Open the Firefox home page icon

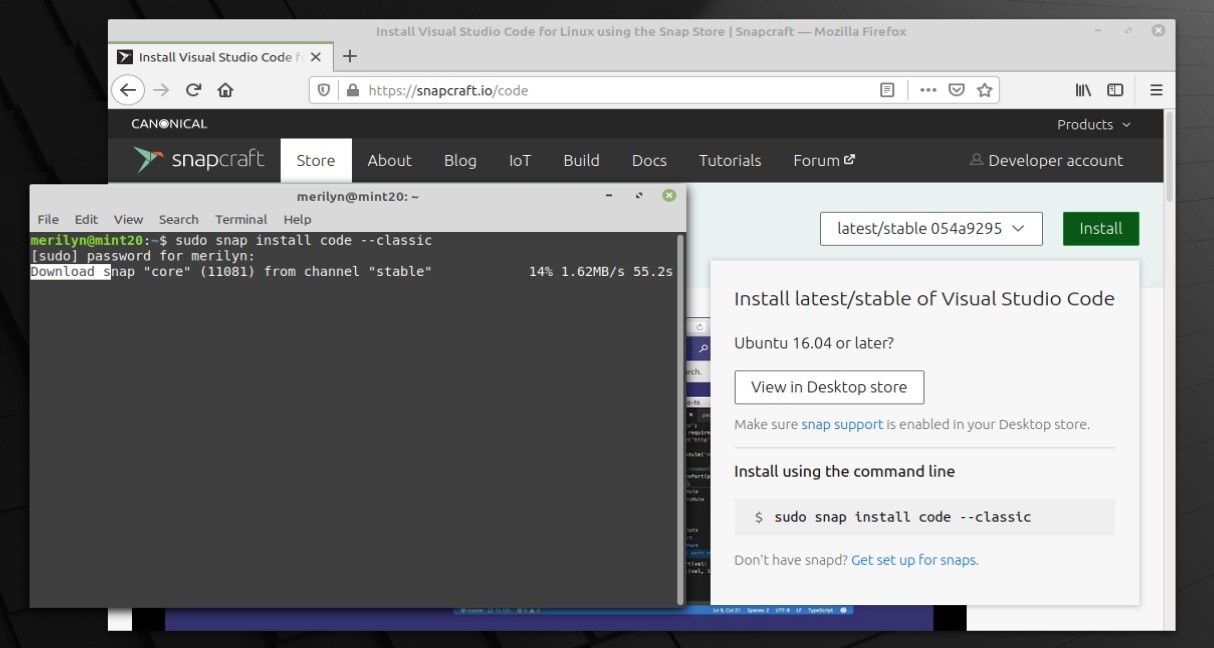coord(225,90)
